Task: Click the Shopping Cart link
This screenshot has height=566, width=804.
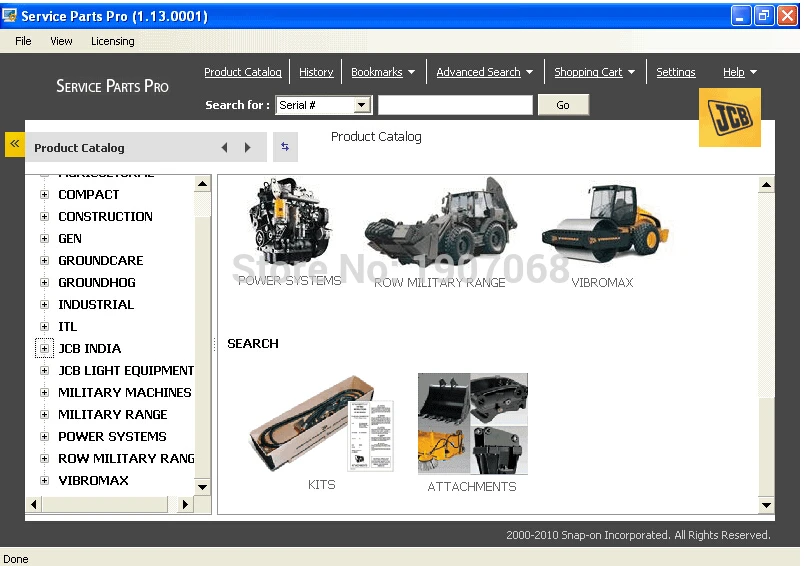Action: click(x=588, y=72)
